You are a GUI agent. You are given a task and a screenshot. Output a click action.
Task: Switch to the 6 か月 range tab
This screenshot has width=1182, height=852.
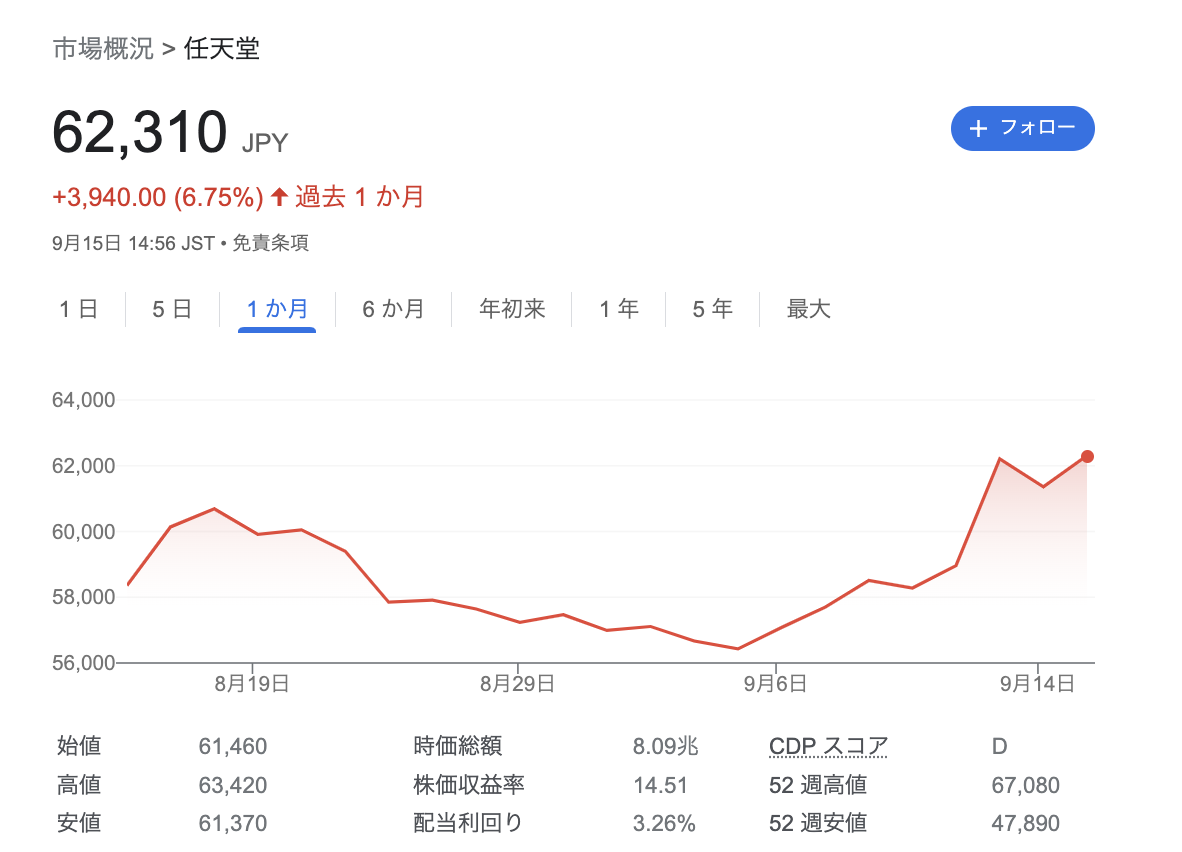[x=393, y=309]
